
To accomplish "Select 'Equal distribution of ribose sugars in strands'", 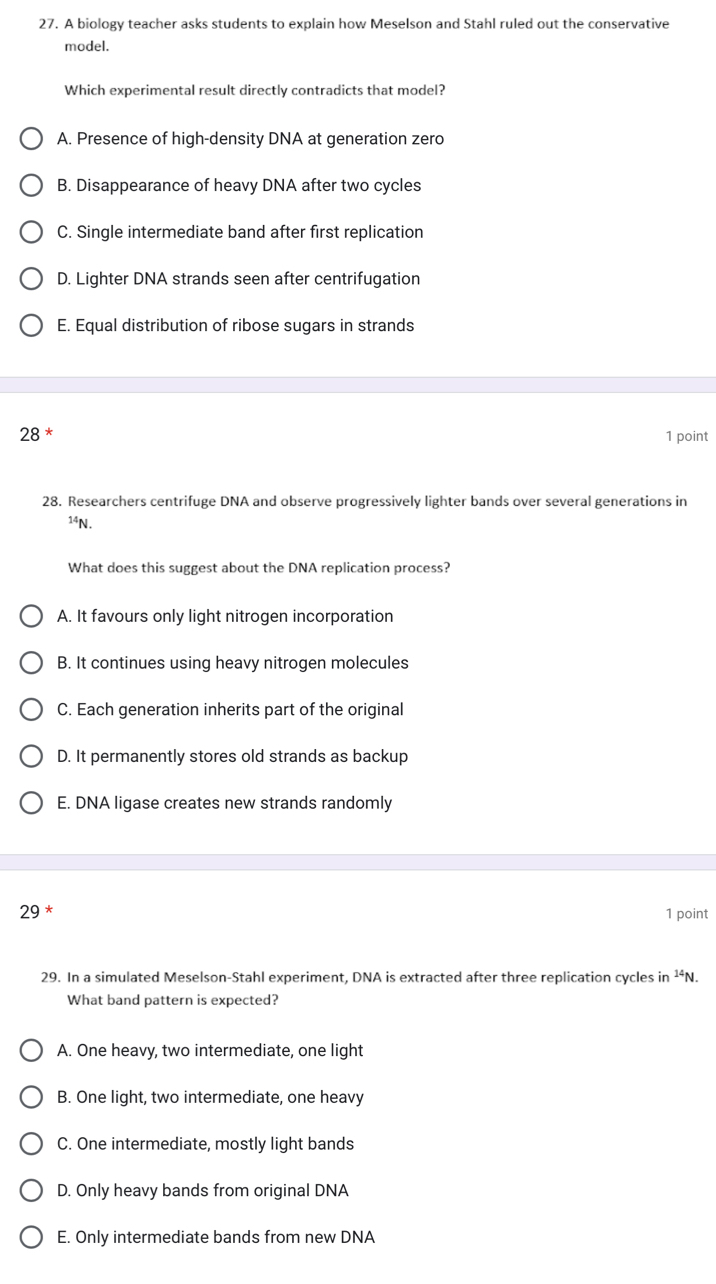I will (x=31, y=325).
